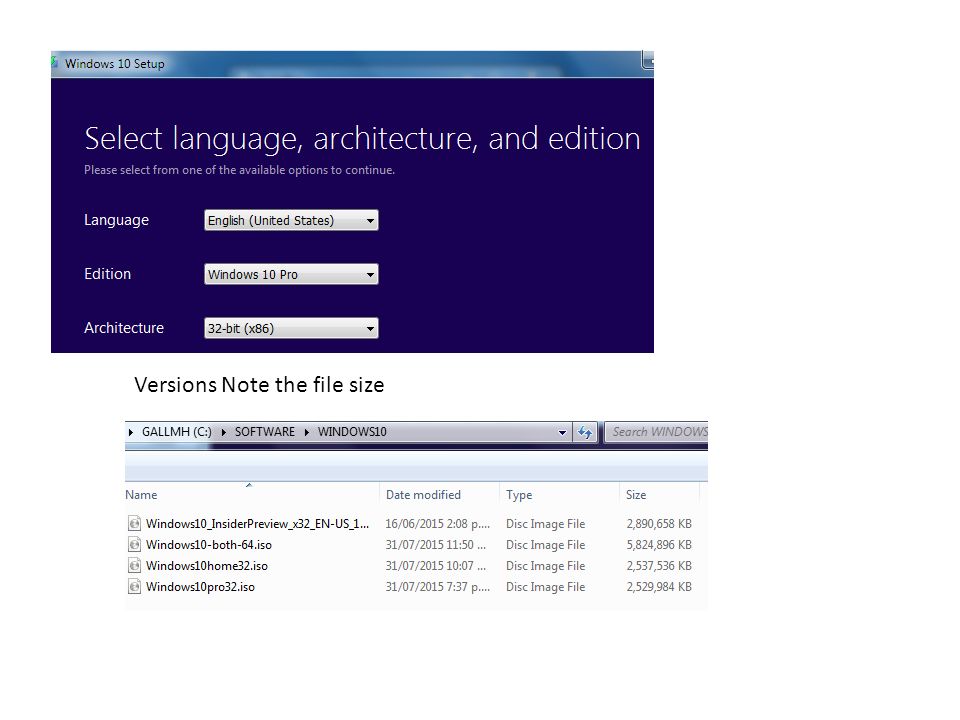Image resolution: width=960 pixels, height=720 pixels.
Task: Expand the arrow before SOFTWARE breadcrumb
Action: [223, 432]
